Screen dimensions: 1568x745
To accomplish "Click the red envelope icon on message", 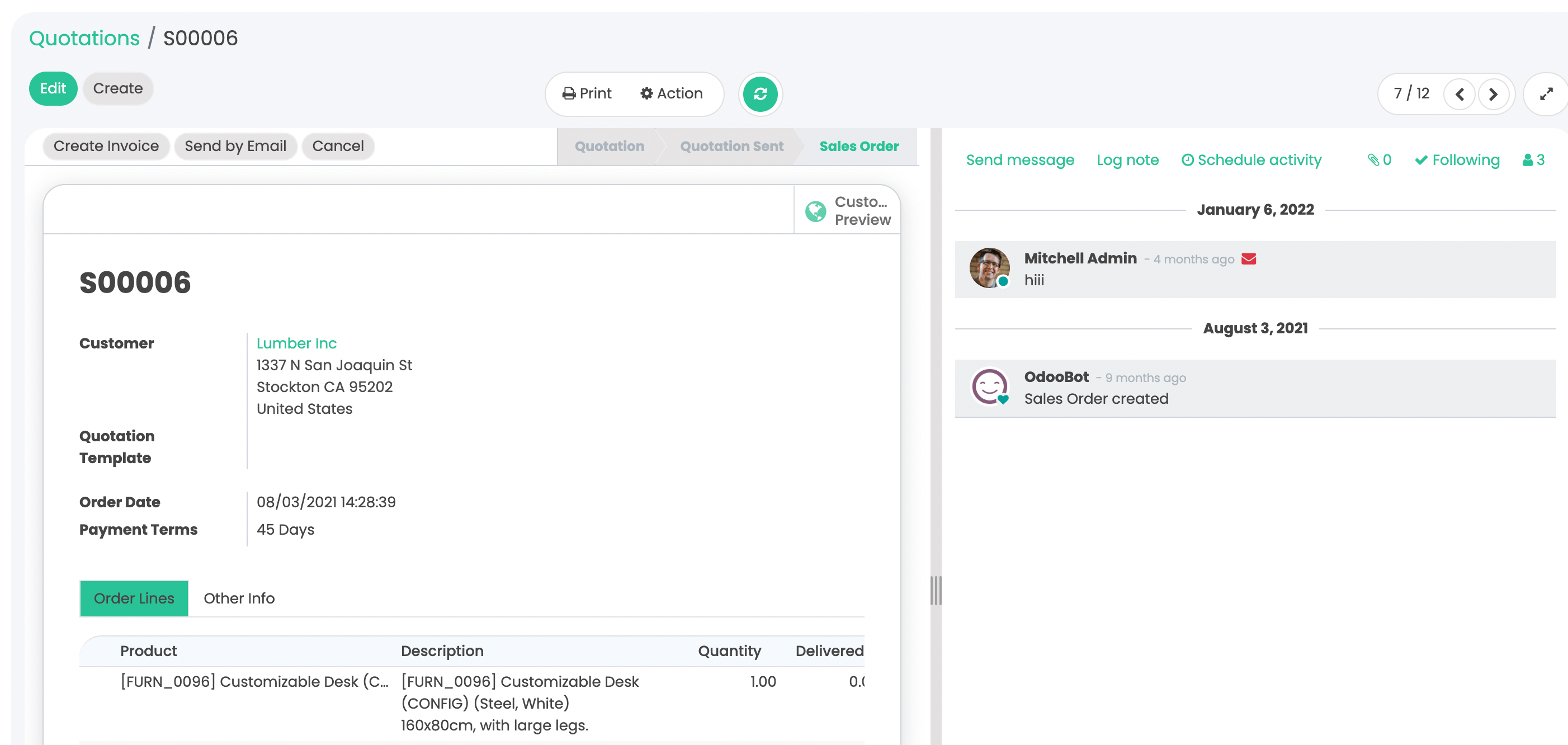I will tap(1249, 260).
